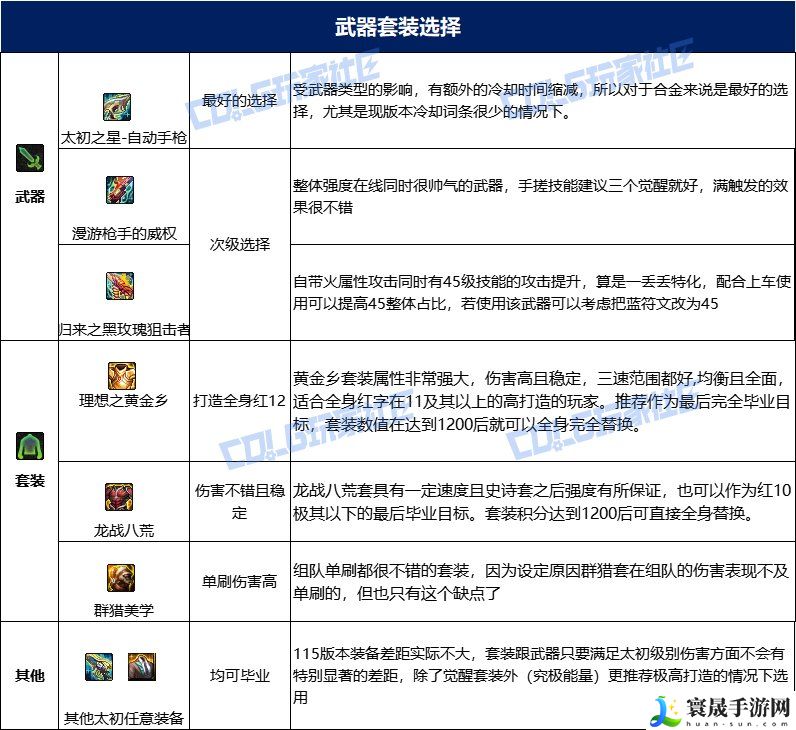Viewport: 796px width, 730px height.
Task: Click the green armor icon above 套装
Action: (x=30, y=446)
